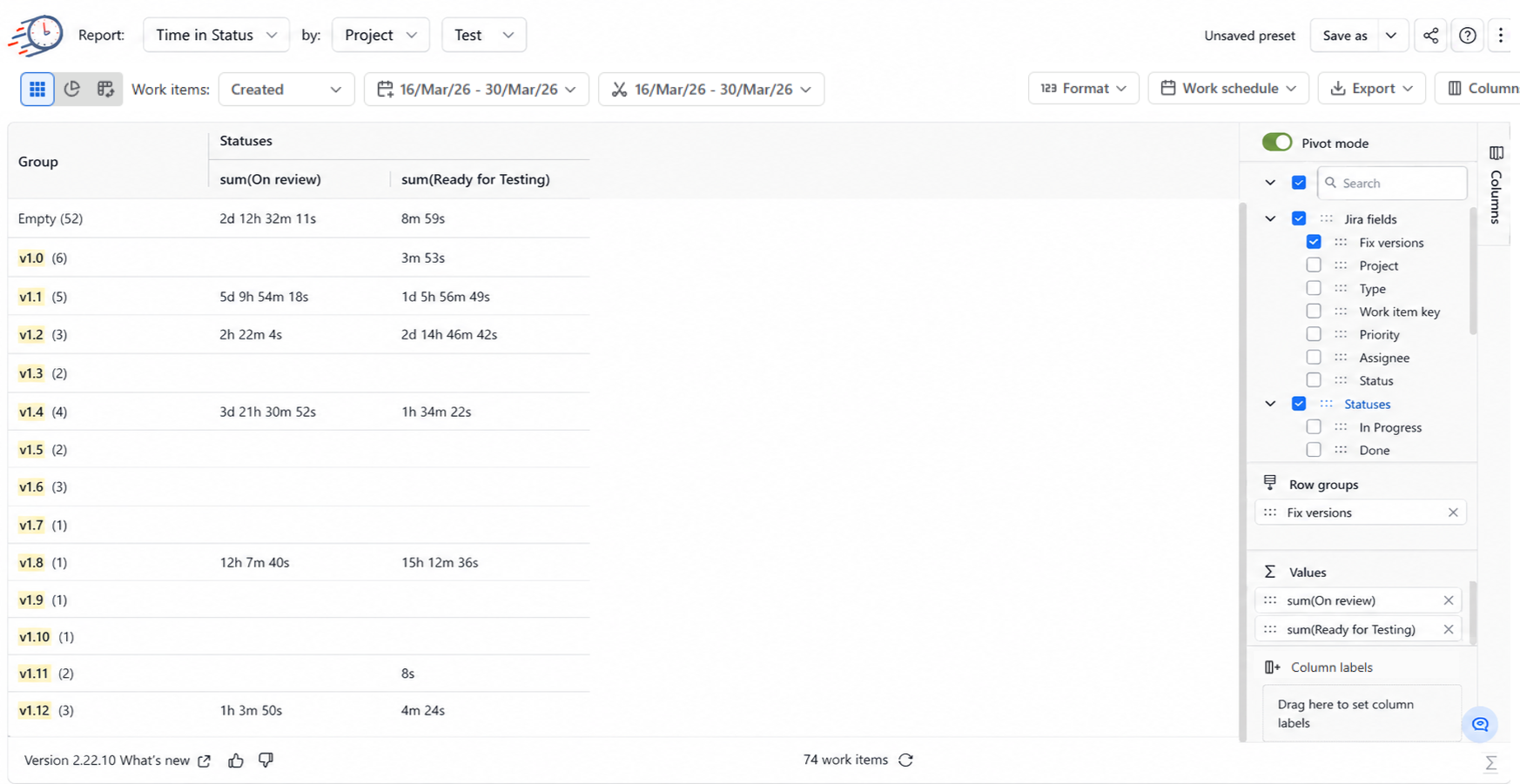Viewport: 1520px width, 784px height.
Task: Refresh the 74 work items count
Action: click(906, 760)
